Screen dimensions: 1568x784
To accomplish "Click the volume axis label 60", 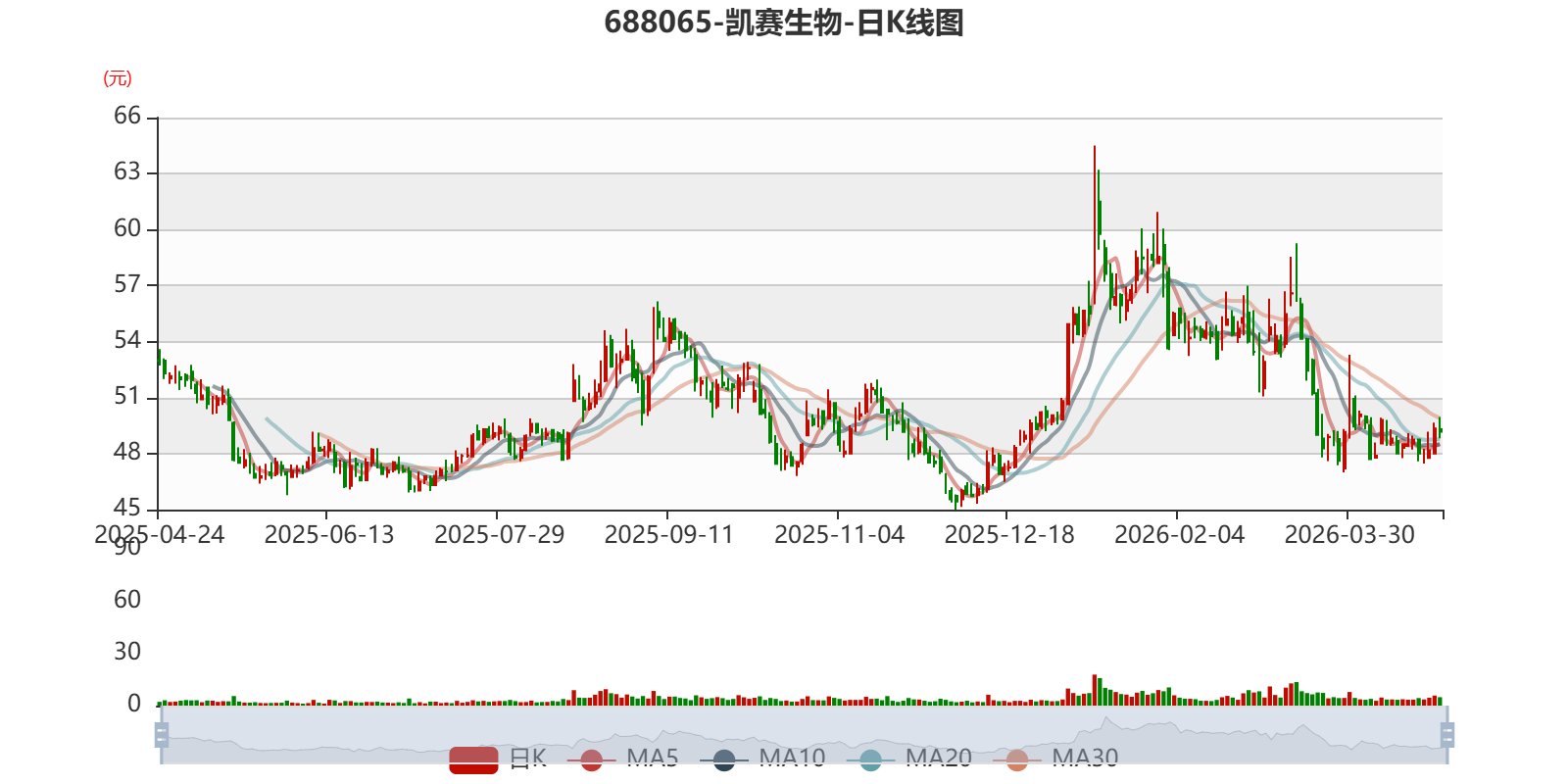I will (x=127, y=599).
